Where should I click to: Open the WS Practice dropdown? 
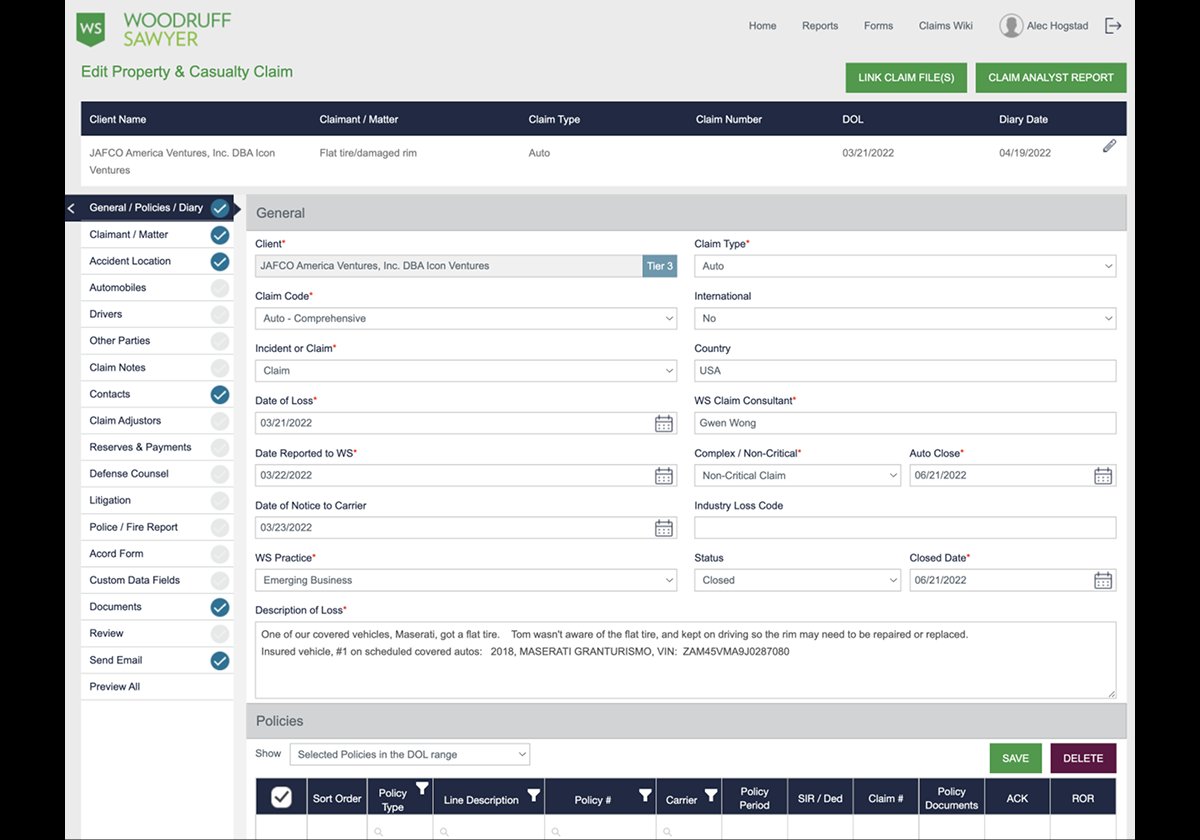click(x=466, y=580)
